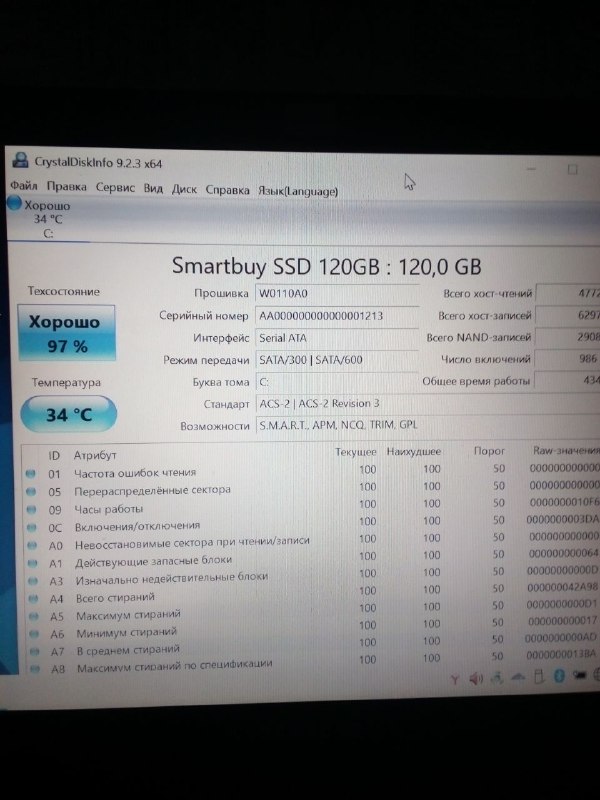
Task: Click the Хорошо 97 % health status button
Action: coord(67,333)
